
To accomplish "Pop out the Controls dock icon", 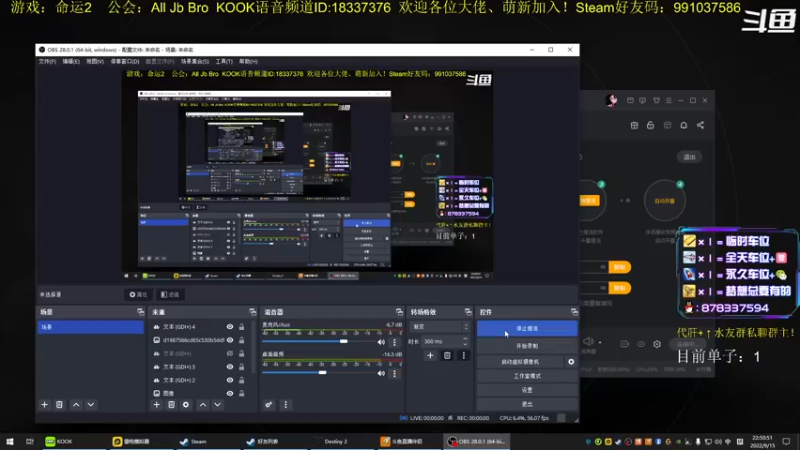I will pos(574,312).
